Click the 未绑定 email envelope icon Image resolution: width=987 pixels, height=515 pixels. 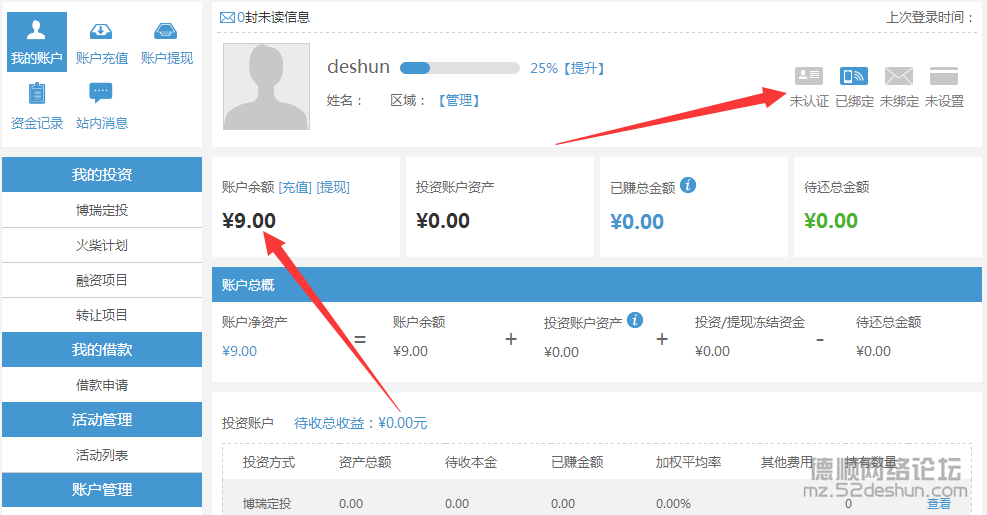coord(899,76)
